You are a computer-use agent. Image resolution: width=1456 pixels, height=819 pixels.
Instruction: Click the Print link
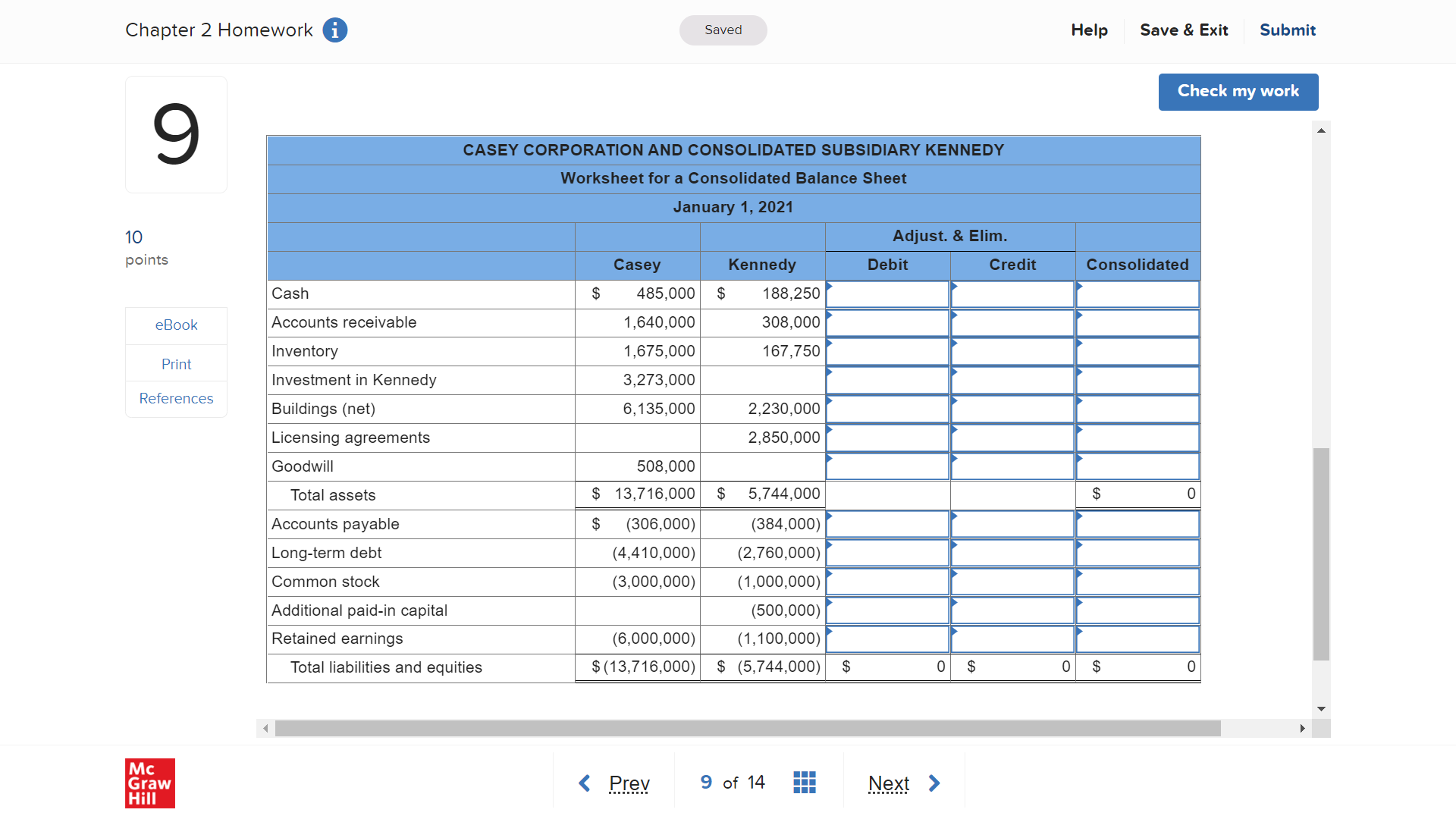tap(176, 364)
